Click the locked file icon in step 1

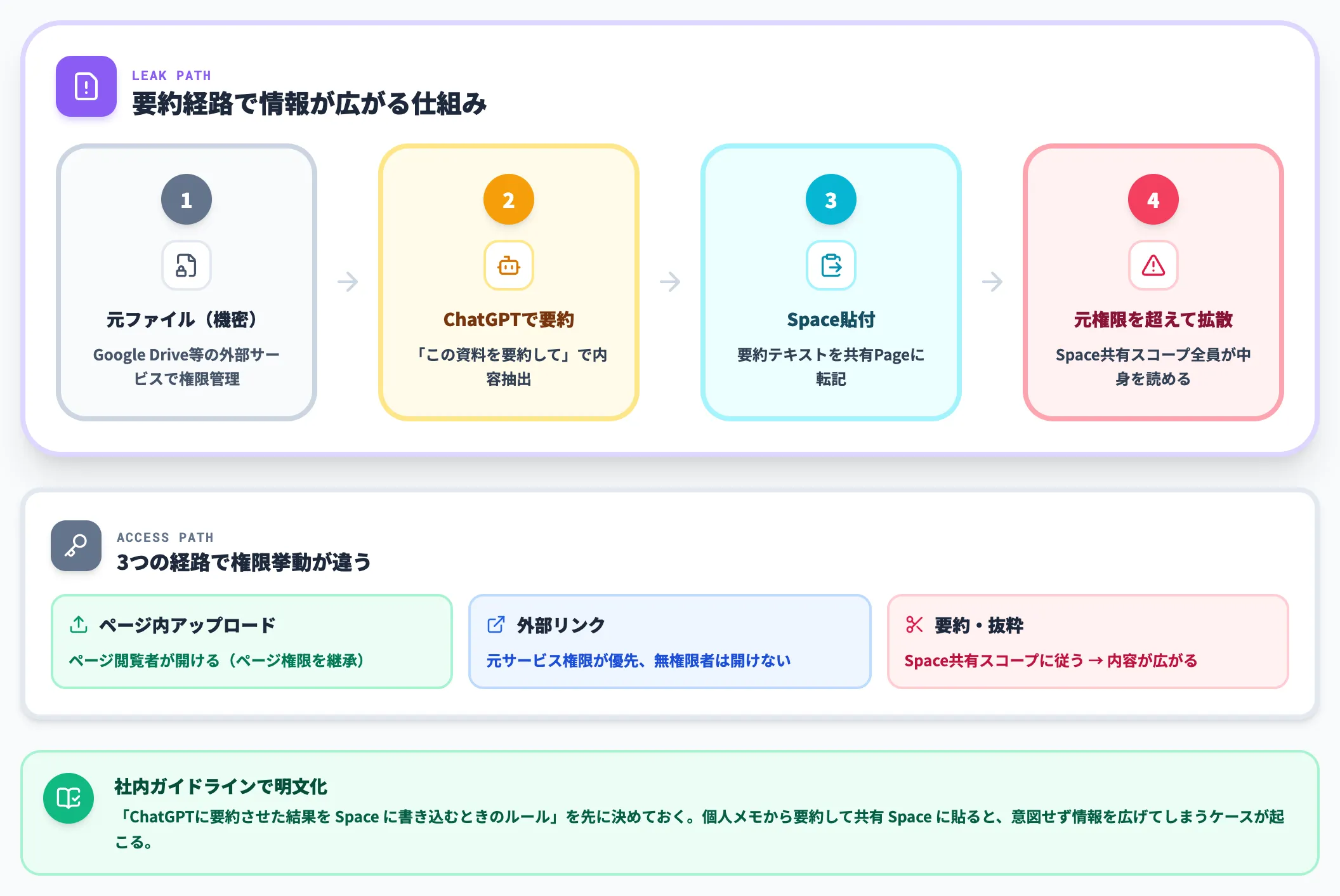point(187,265)
